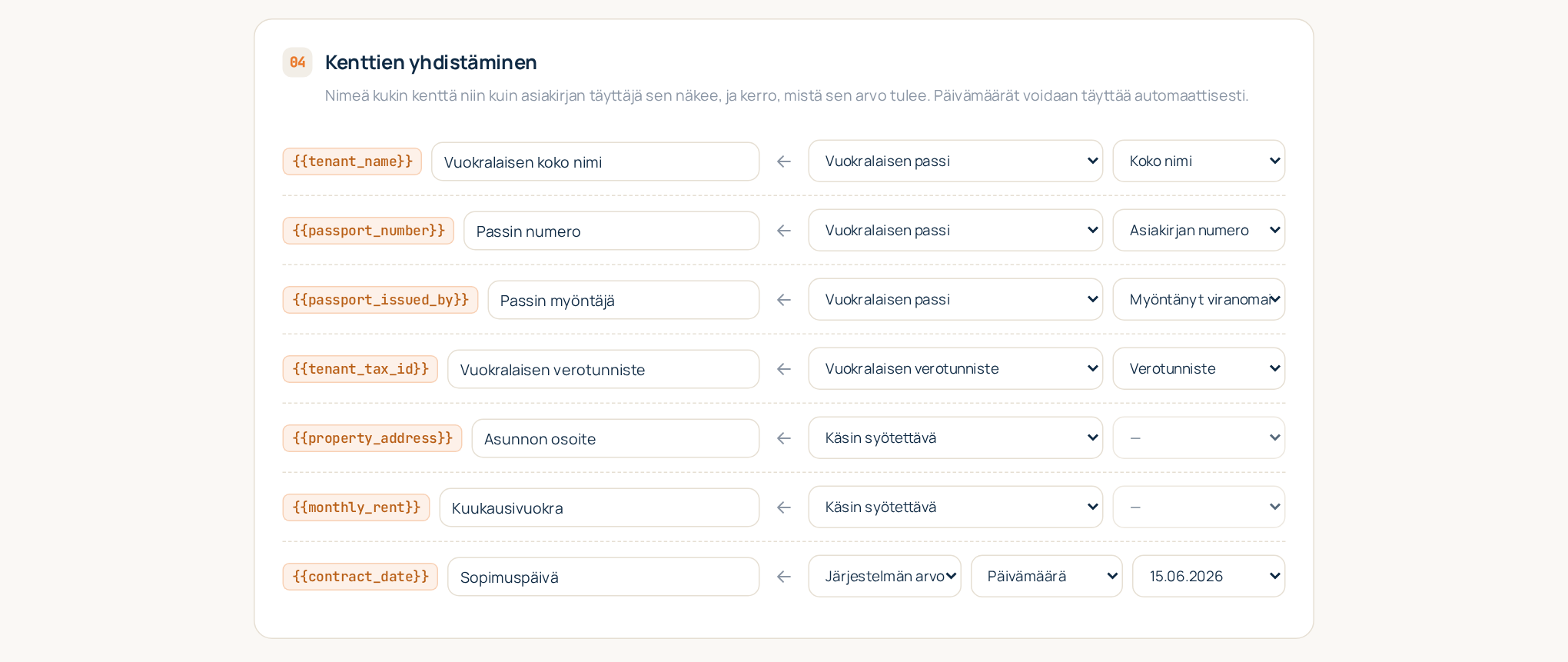Open source dropdown in tenant_name row
The height and width of the screenshot is (662, 1568).
955,161
